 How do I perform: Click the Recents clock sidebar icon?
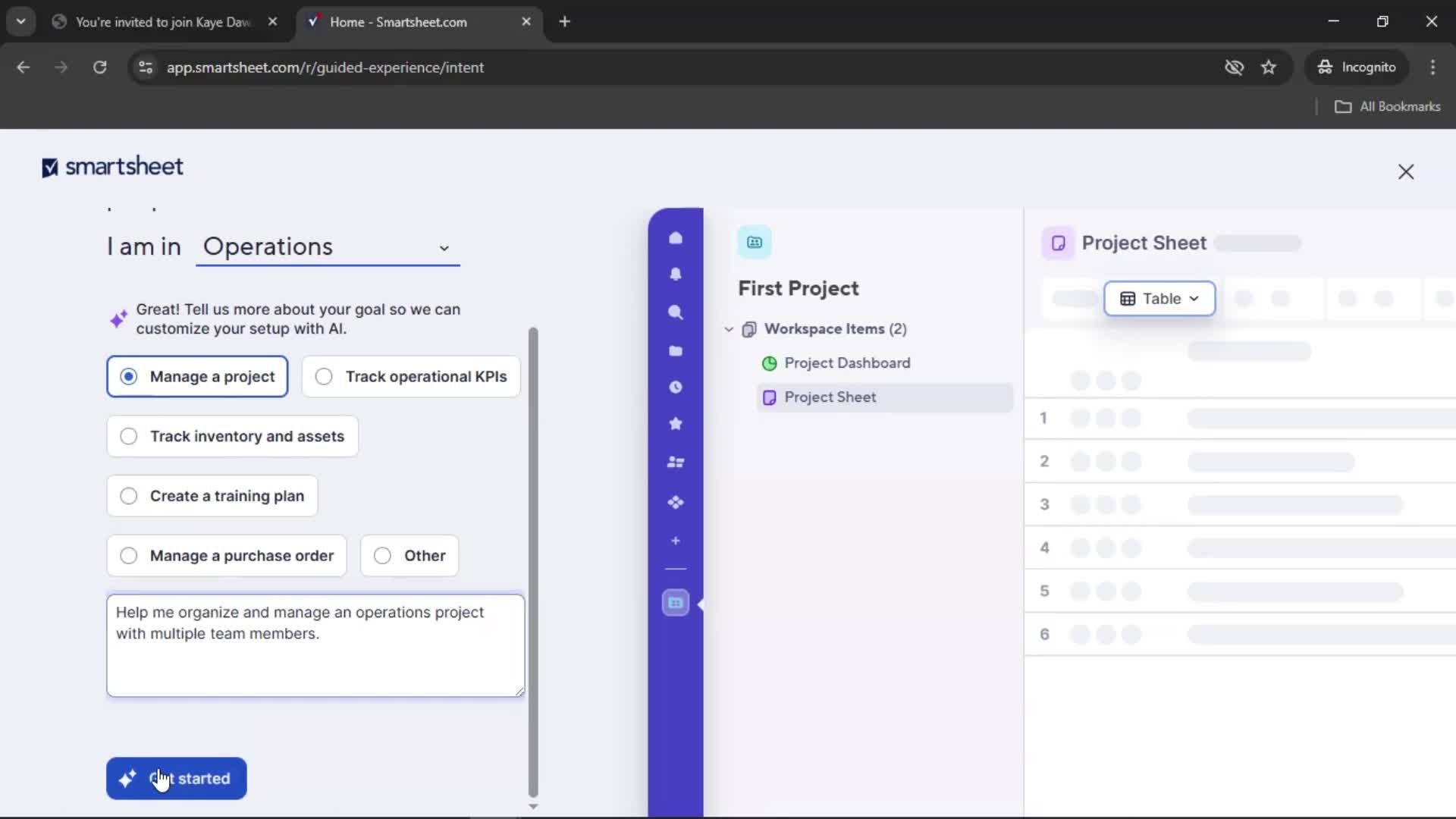pos(675,388)
